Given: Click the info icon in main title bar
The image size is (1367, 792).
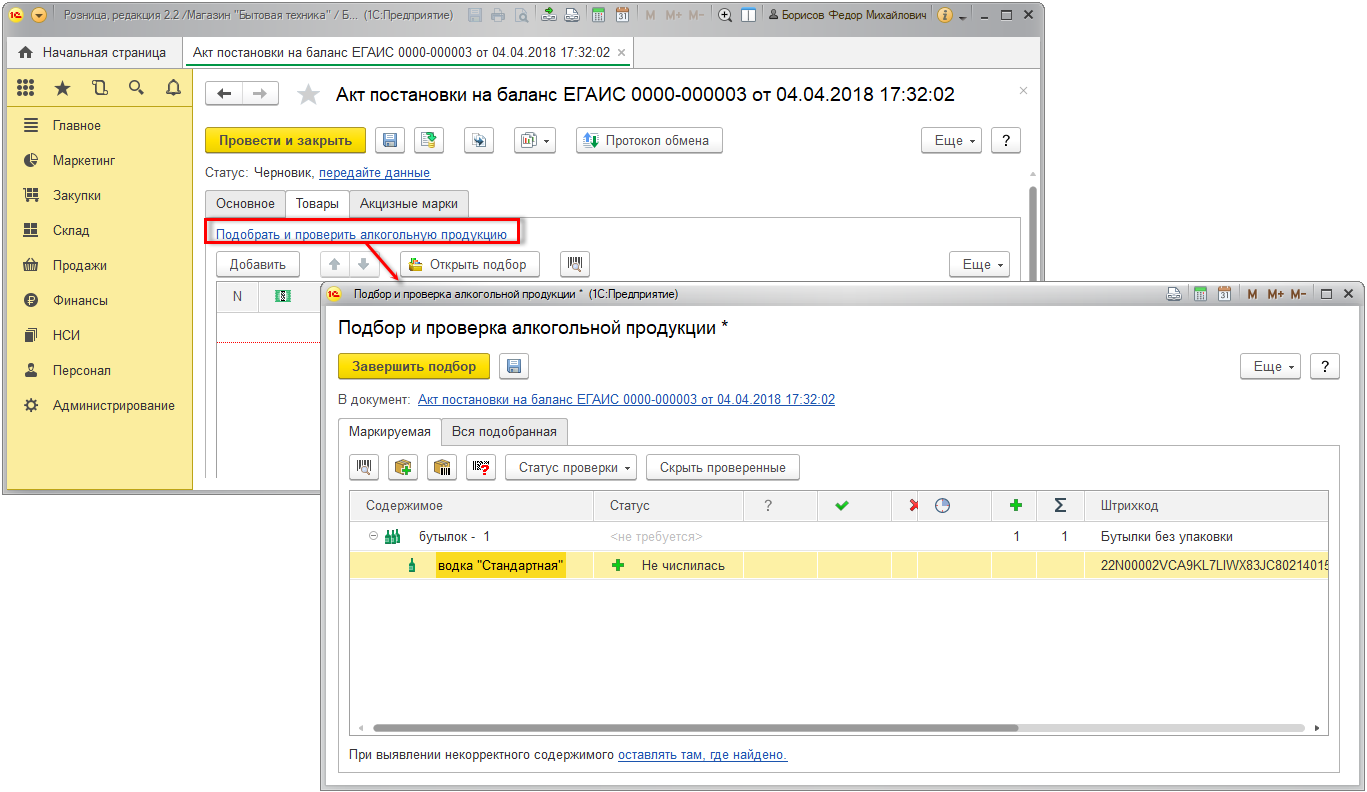Looking at the screenshot, I should (x=944, y=16).
